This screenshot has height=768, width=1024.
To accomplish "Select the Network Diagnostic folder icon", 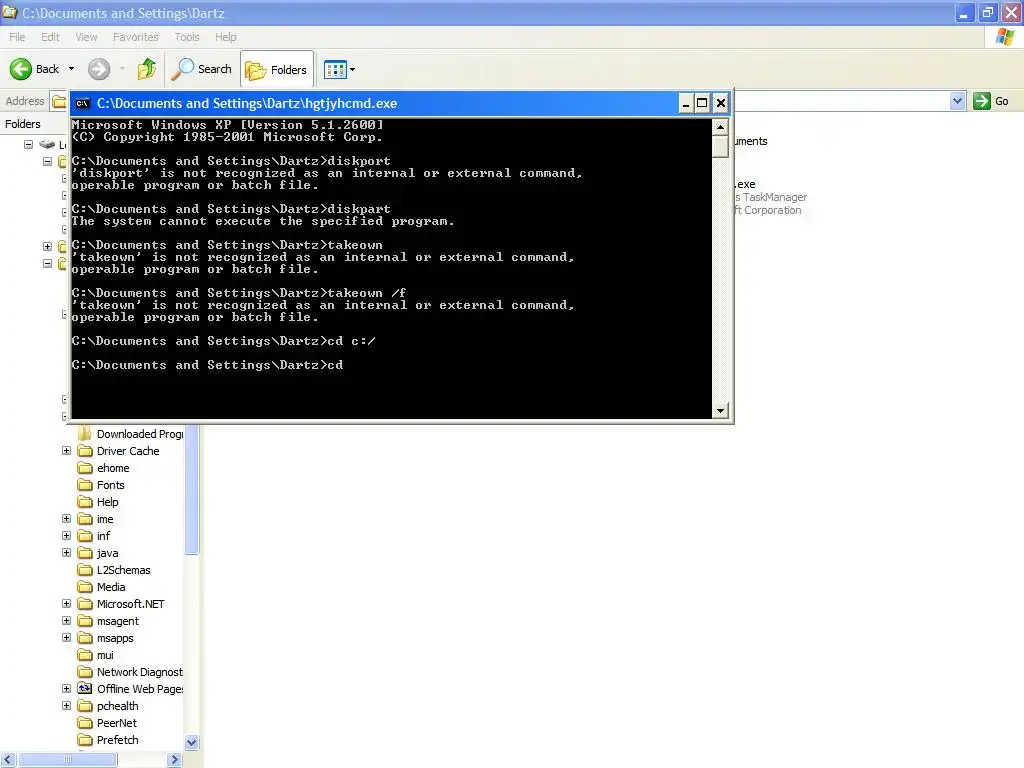I will point(85,671).
